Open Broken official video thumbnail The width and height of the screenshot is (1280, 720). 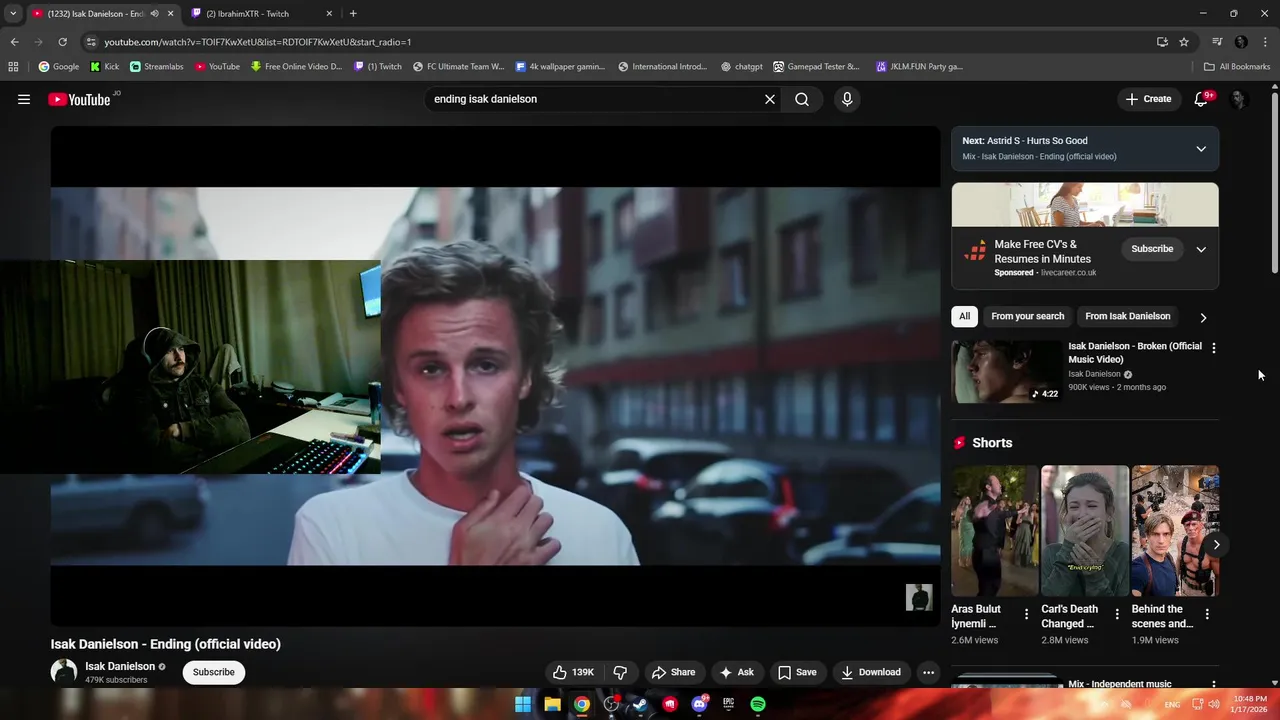pyautogui.click(x=1006, y=371)
